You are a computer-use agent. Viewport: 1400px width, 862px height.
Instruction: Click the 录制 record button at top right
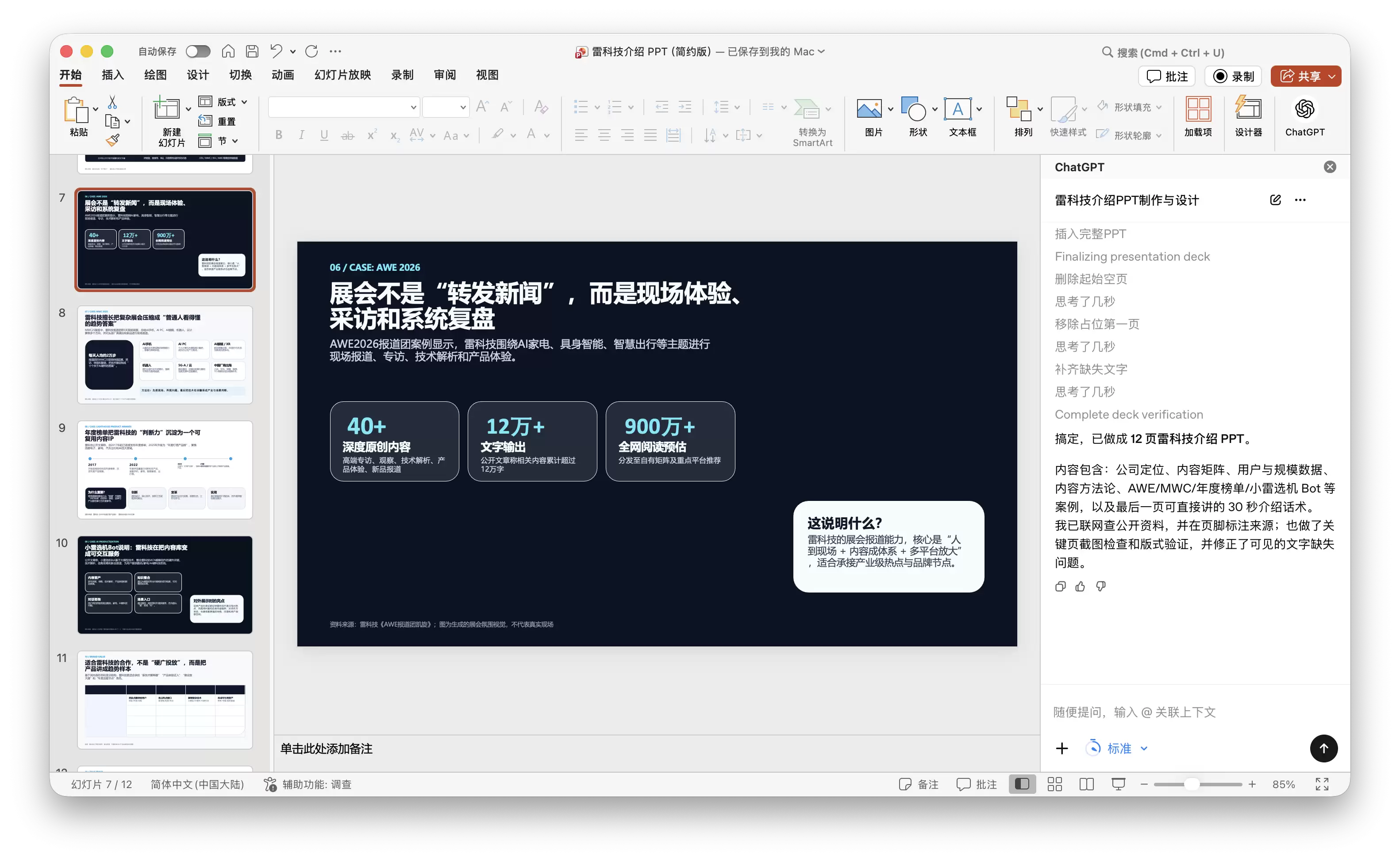[1233, 76]
